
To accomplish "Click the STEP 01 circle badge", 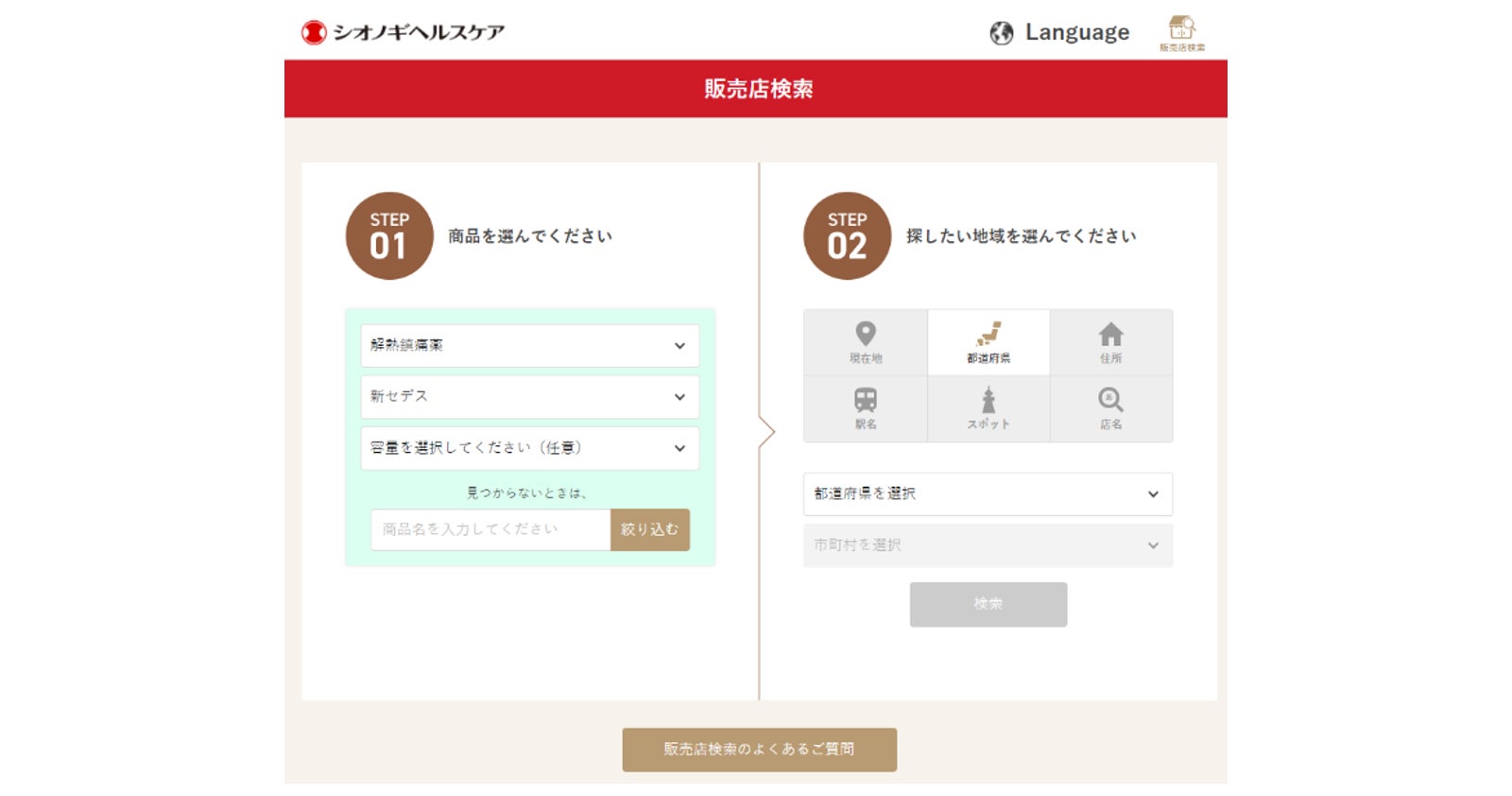I will click(389, 235).
